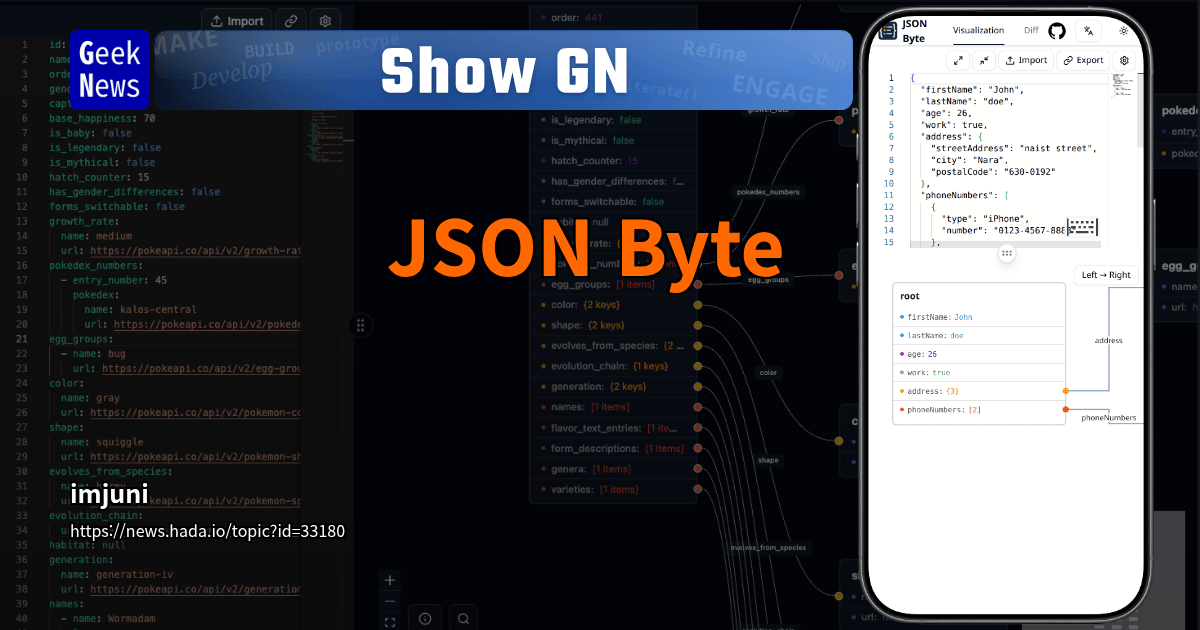Click "streetAddress" line in phone editor
The width and height of the screenshot is (1200, 630).
click(x=1012, y=148)
